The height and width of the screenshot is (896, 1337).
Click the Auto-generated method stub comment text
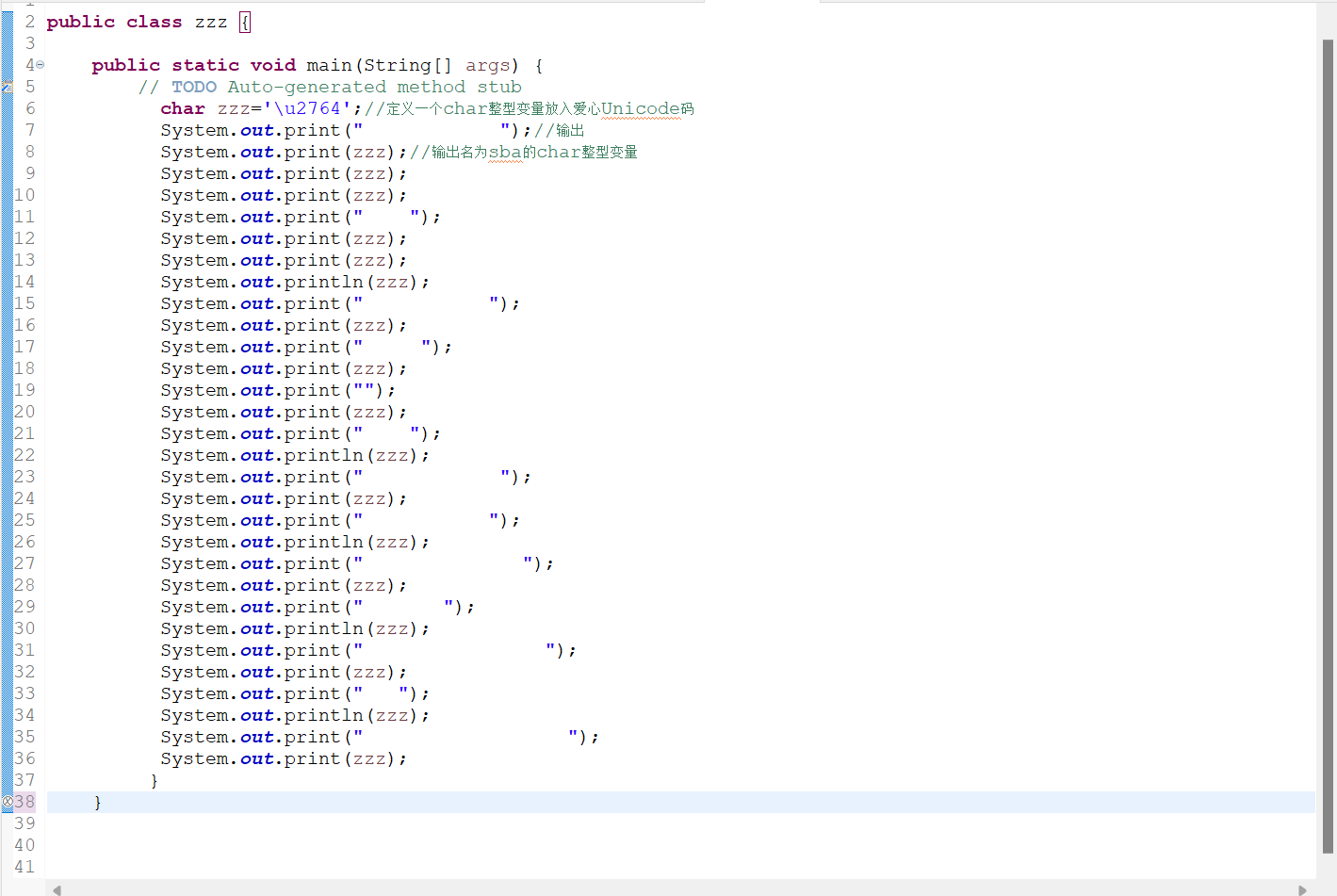coord(375,87)
